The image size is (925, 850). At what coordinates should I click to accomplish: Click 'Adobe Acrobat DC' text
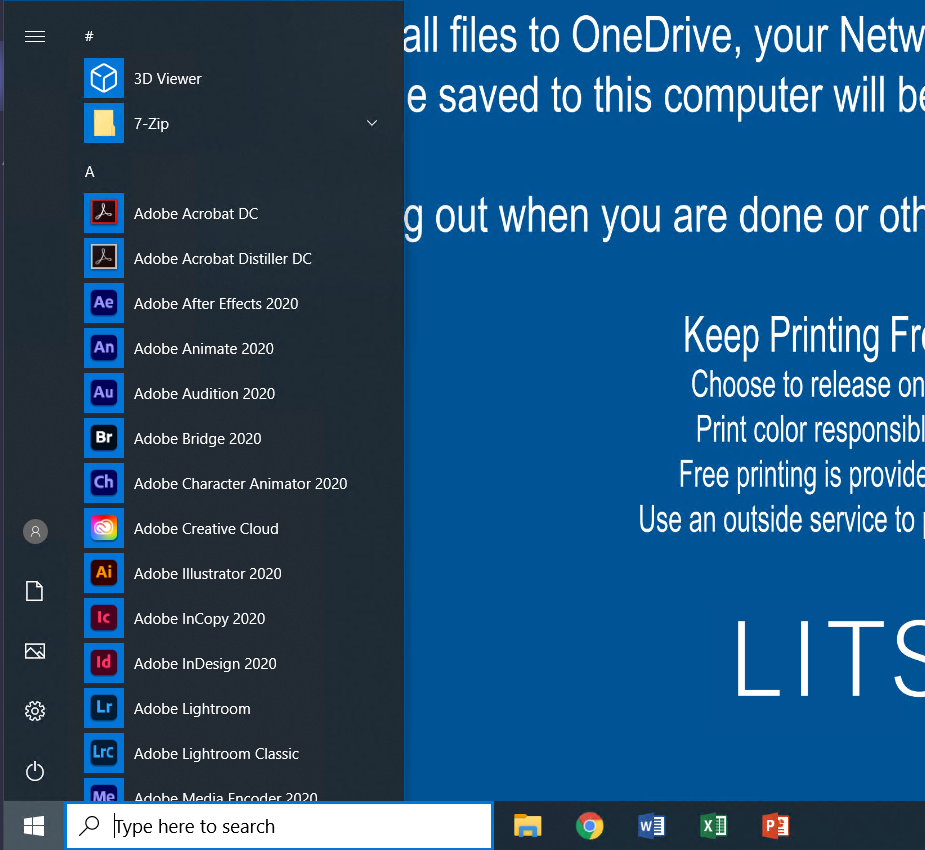pyautogui.click(x=196, y=214)
